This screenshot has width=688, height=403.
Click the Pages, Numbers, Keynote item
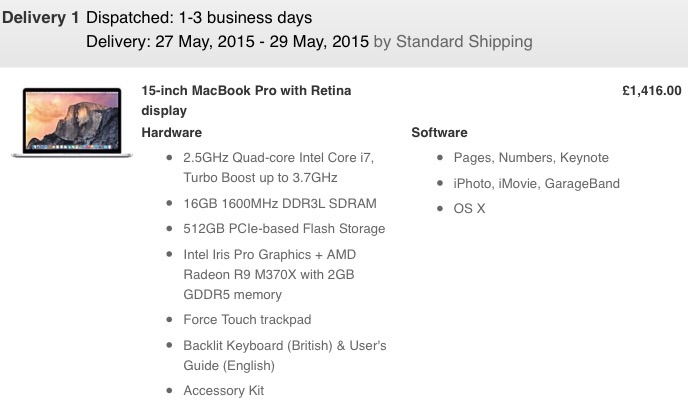pyautogui.click(x=531, y=158)
